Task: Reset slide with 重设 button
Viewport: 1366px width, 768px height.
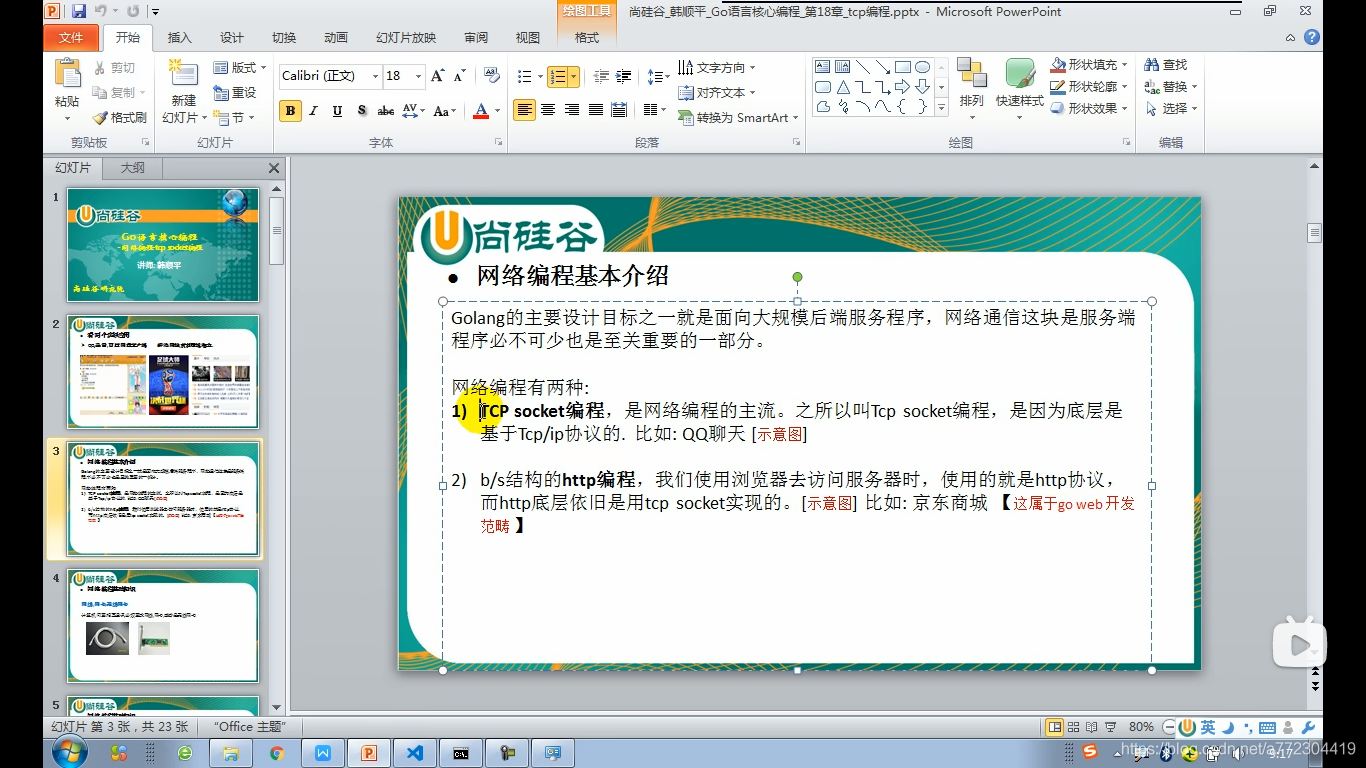Action: [x=236, y=93]
